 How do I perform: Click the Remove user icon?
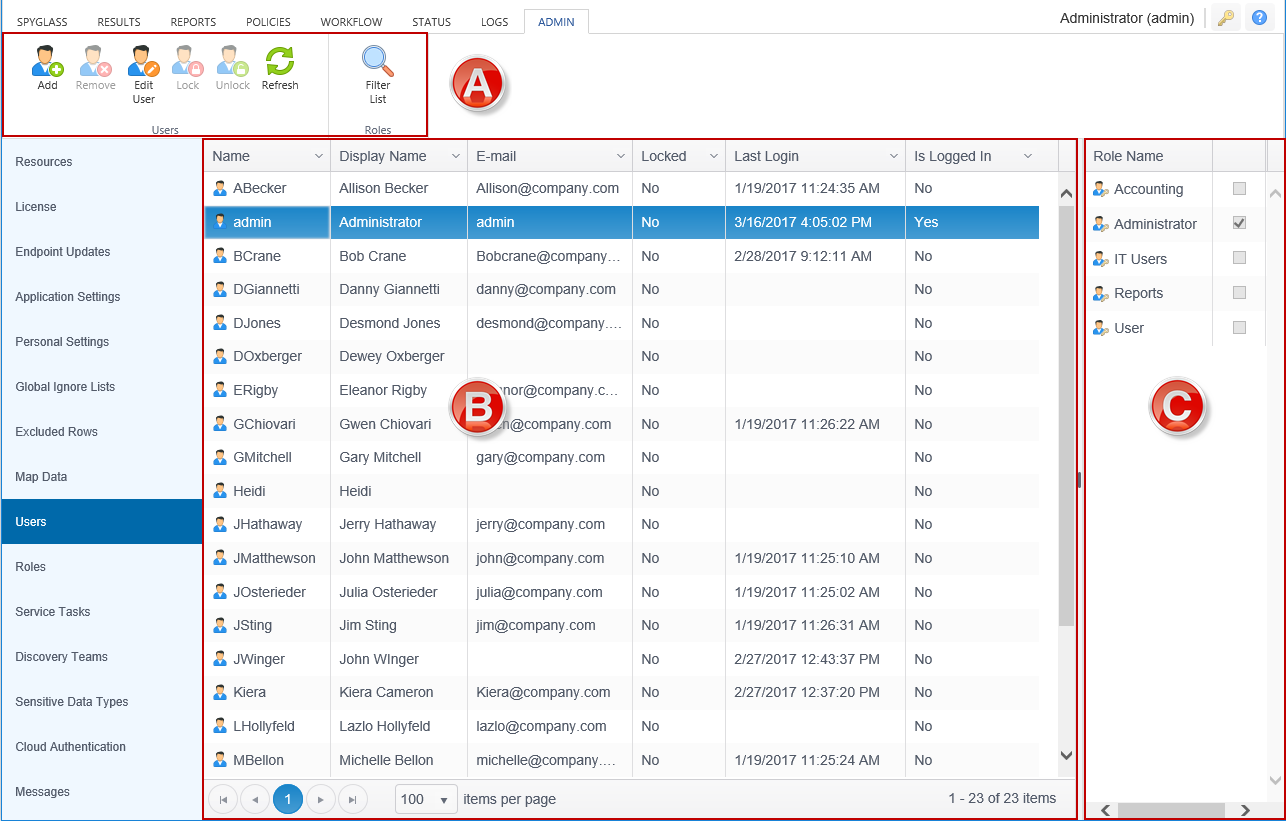[x=96, y=63]
